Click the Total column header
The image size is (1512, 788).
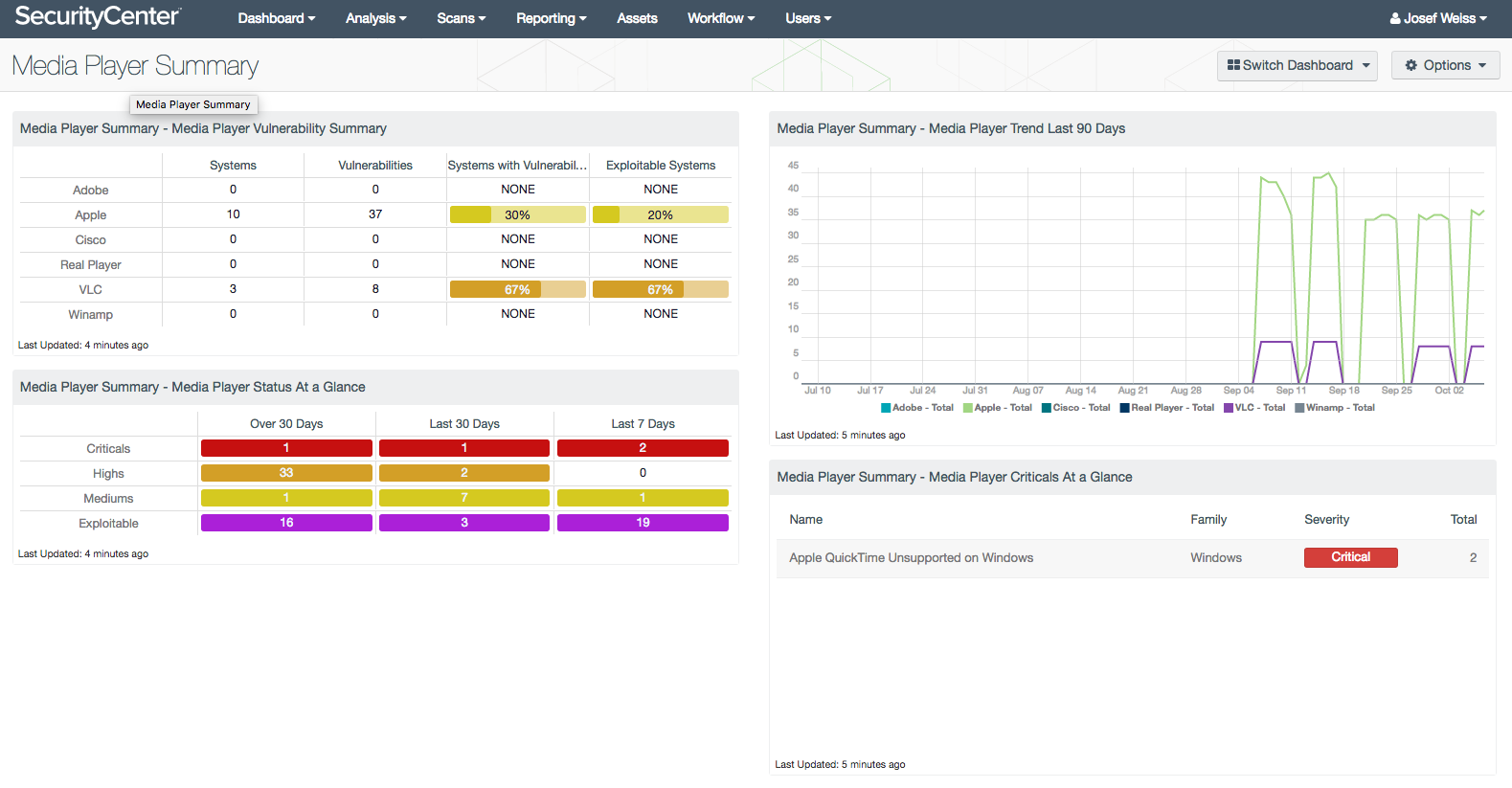coord(1463,520)
